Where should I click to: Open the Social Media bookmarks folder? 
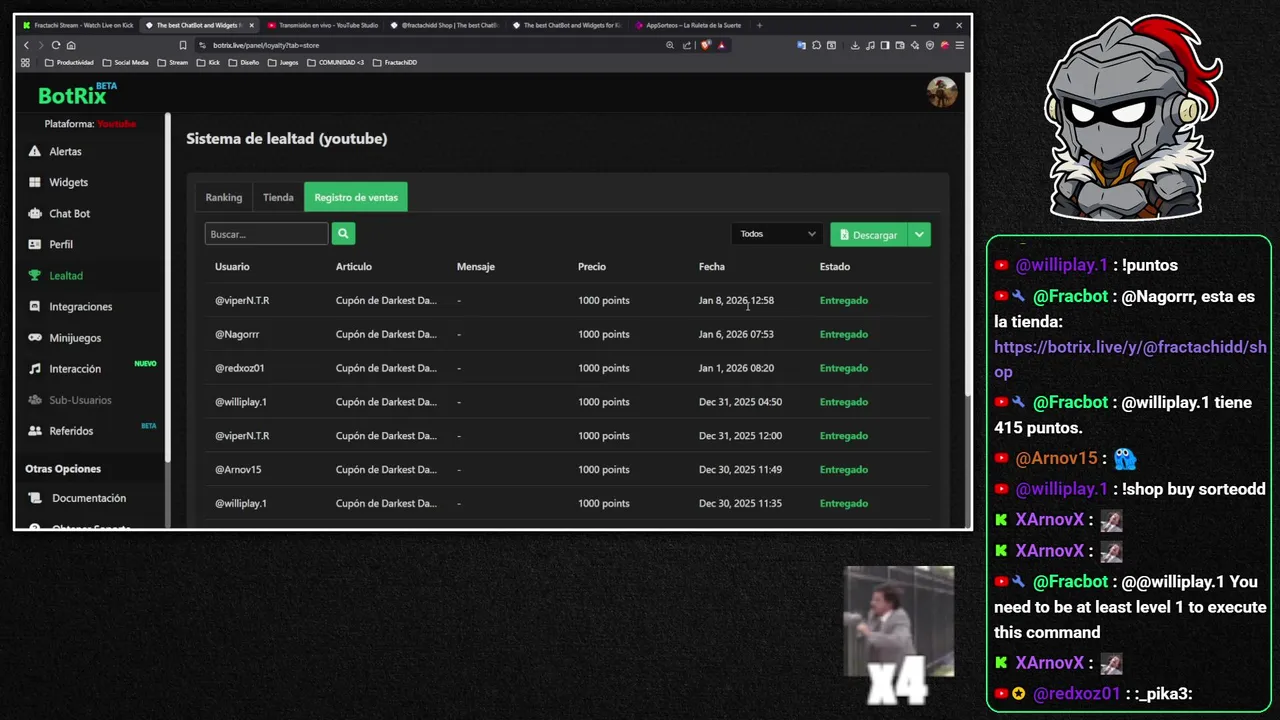click(x=125, y=62)
